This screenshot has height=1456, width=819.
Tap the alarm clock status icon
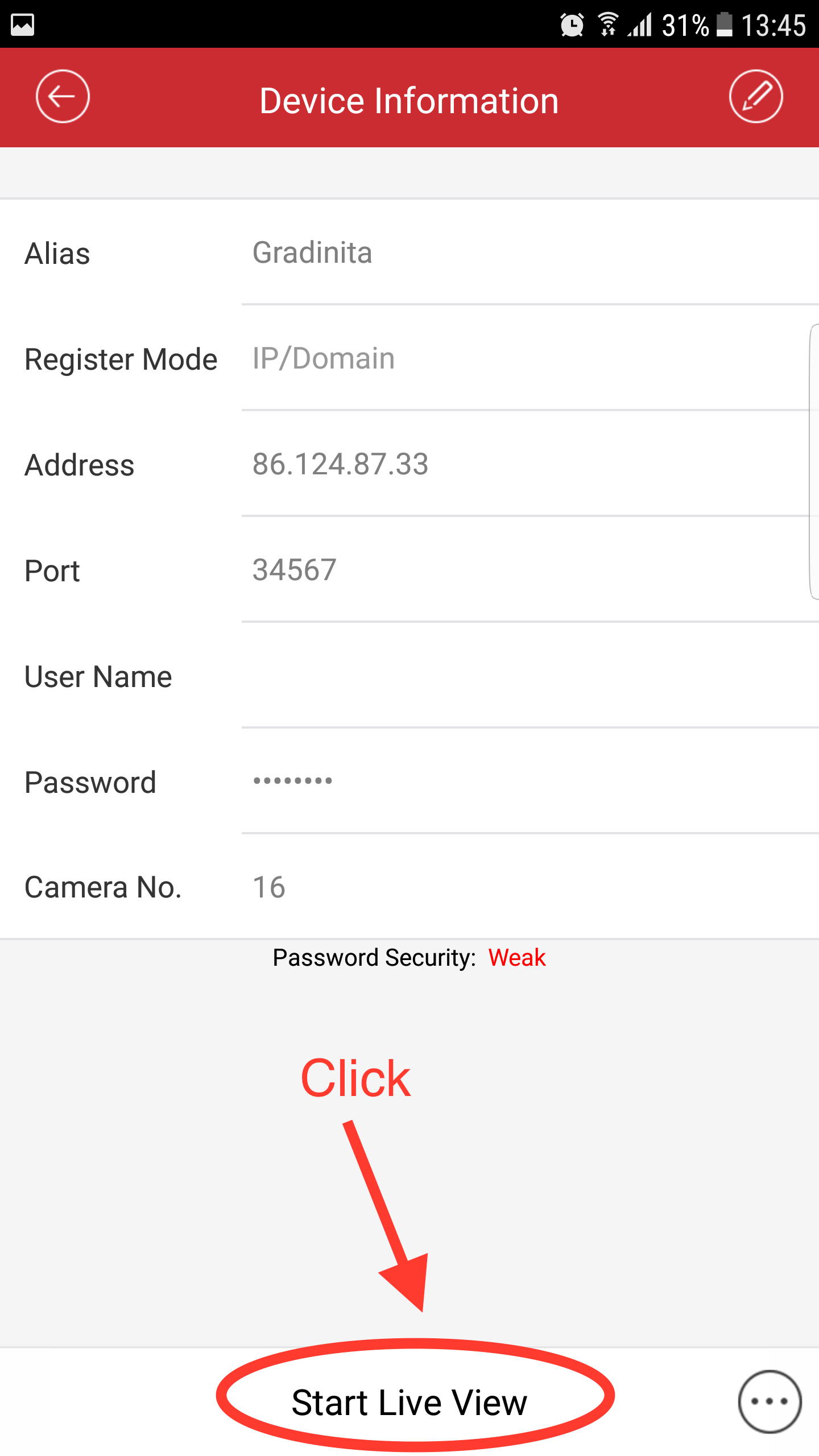tap(572, 25)
